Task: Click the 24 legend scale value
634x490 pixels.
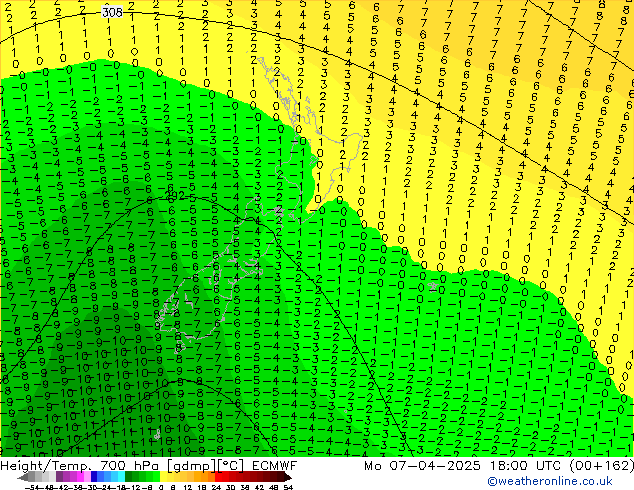Action: 216,487
